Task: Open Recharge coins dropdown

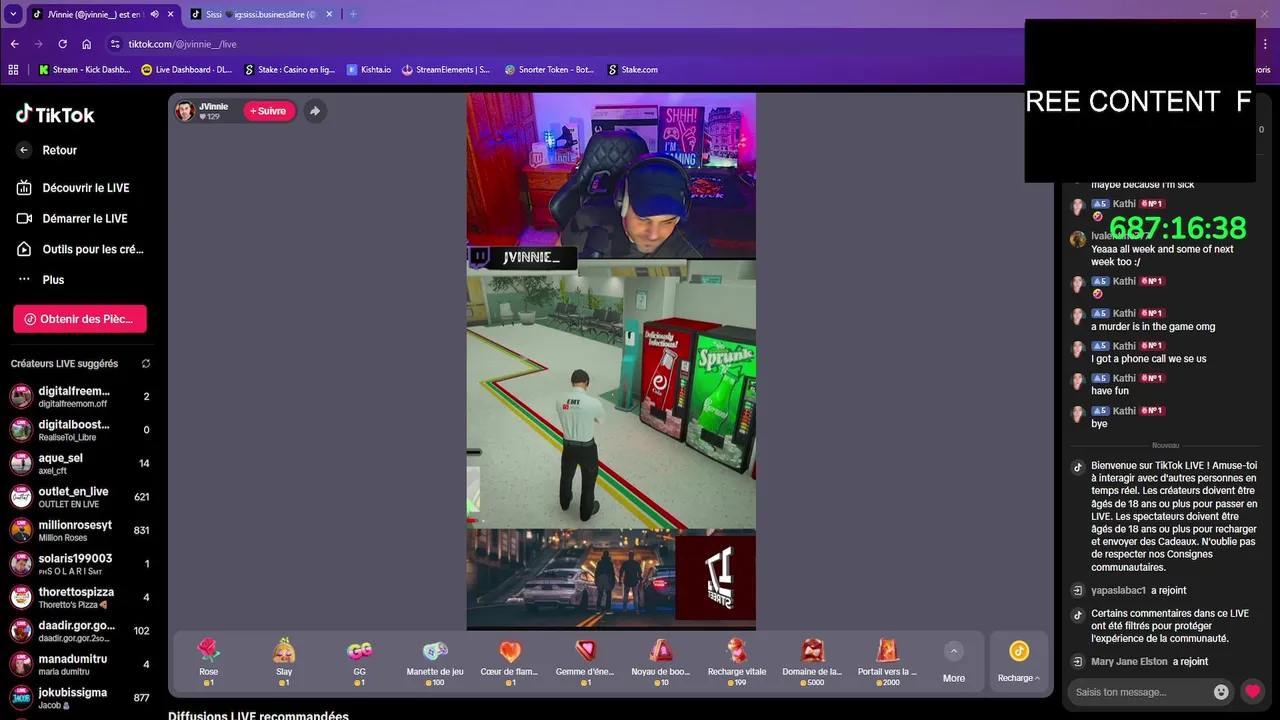Action: click(x=1018, y=662)
